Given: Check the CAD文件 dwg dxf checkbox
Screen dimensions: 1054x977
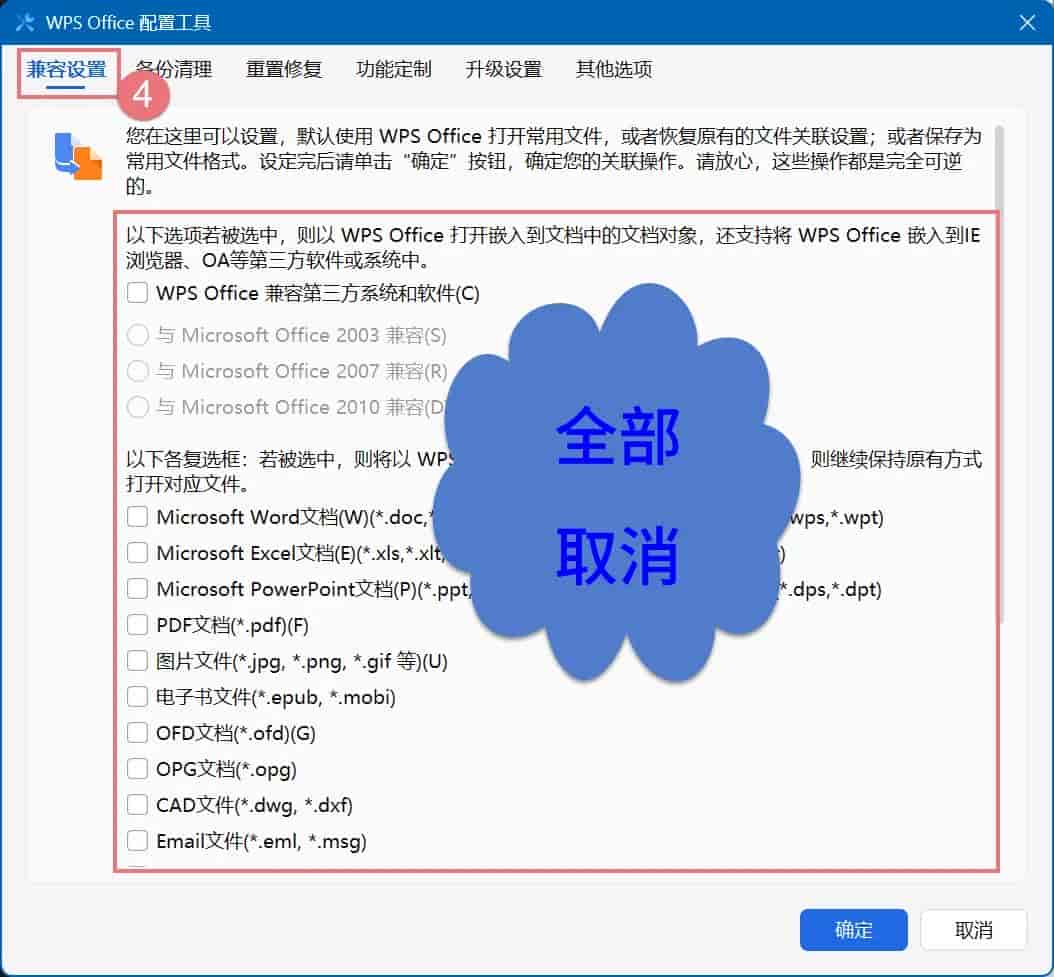Looking at the screenshot, I should pyautogui.click(x=138, y=805).
